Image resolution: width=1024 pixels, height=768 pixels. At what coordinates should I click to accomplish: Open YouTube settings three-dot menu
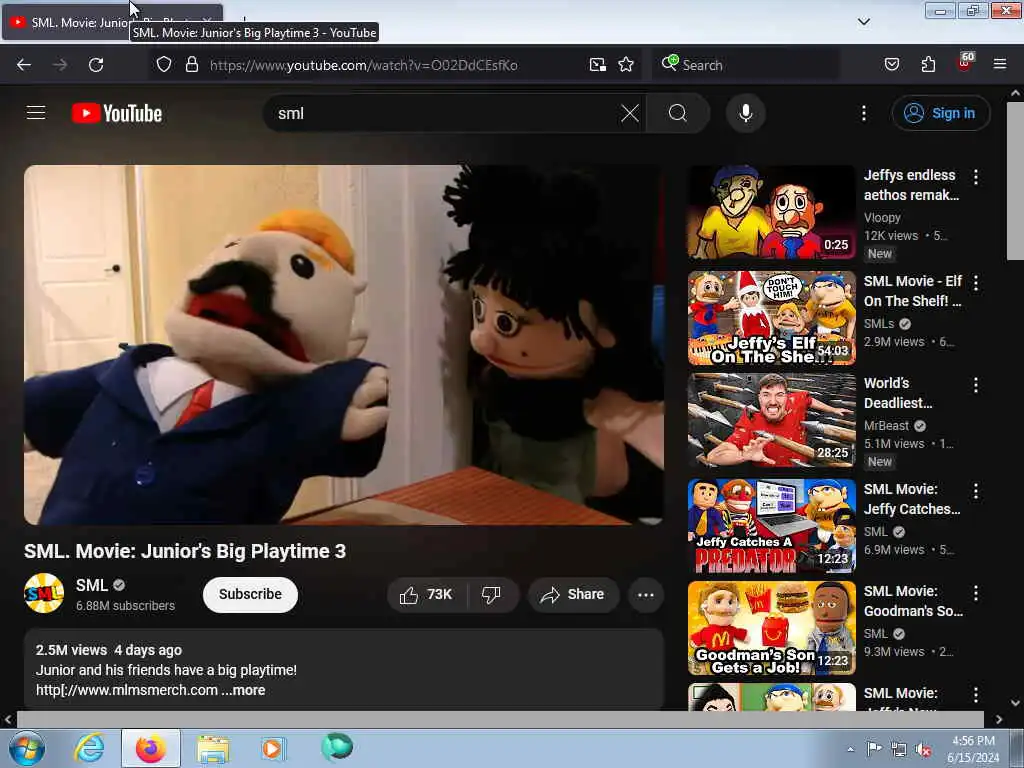(x=864, y=113)
